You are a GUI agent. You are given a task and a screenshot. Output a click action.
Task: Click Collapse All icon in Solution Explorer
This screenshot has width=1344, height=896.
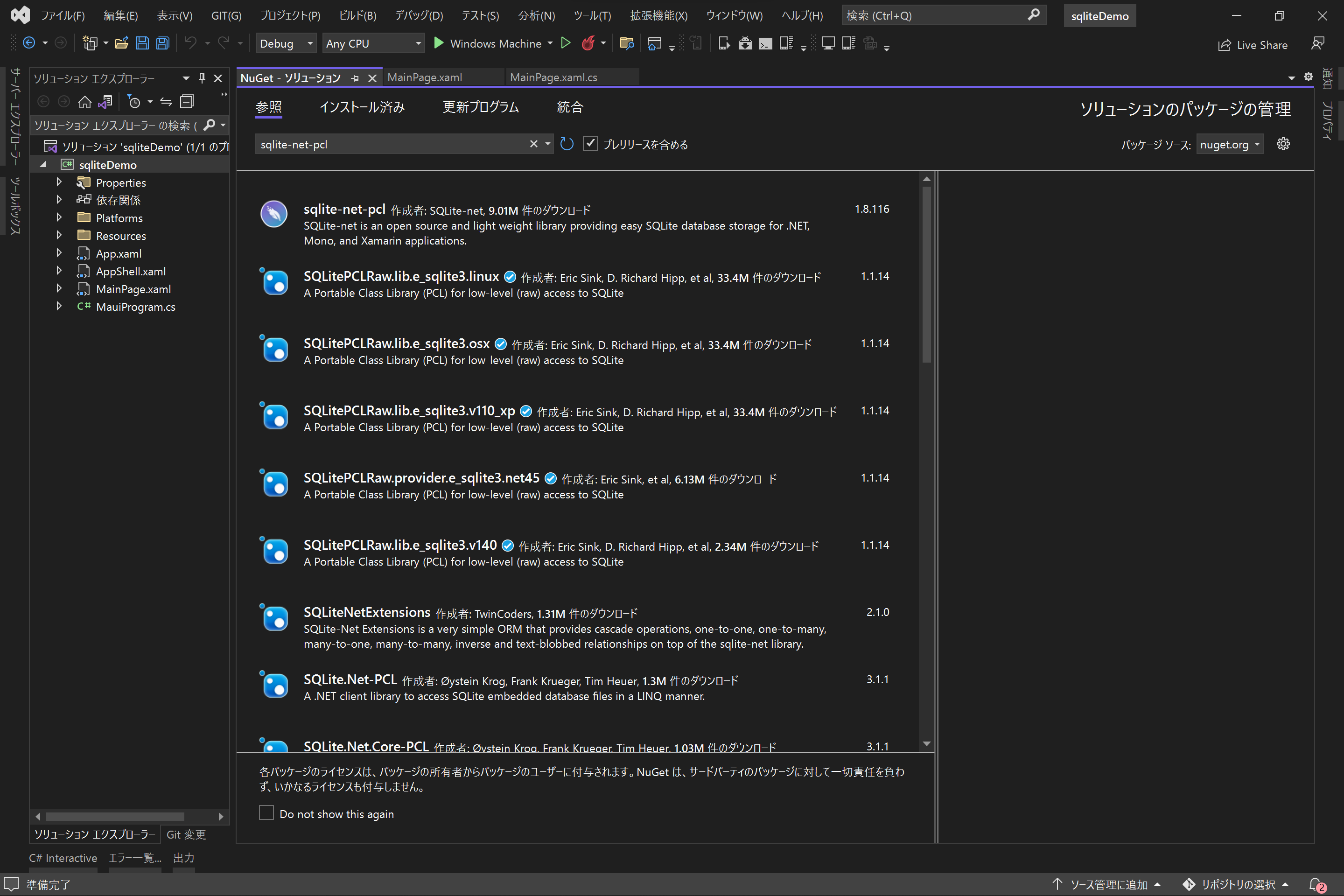pyautogui.click(x=187, y=102)
